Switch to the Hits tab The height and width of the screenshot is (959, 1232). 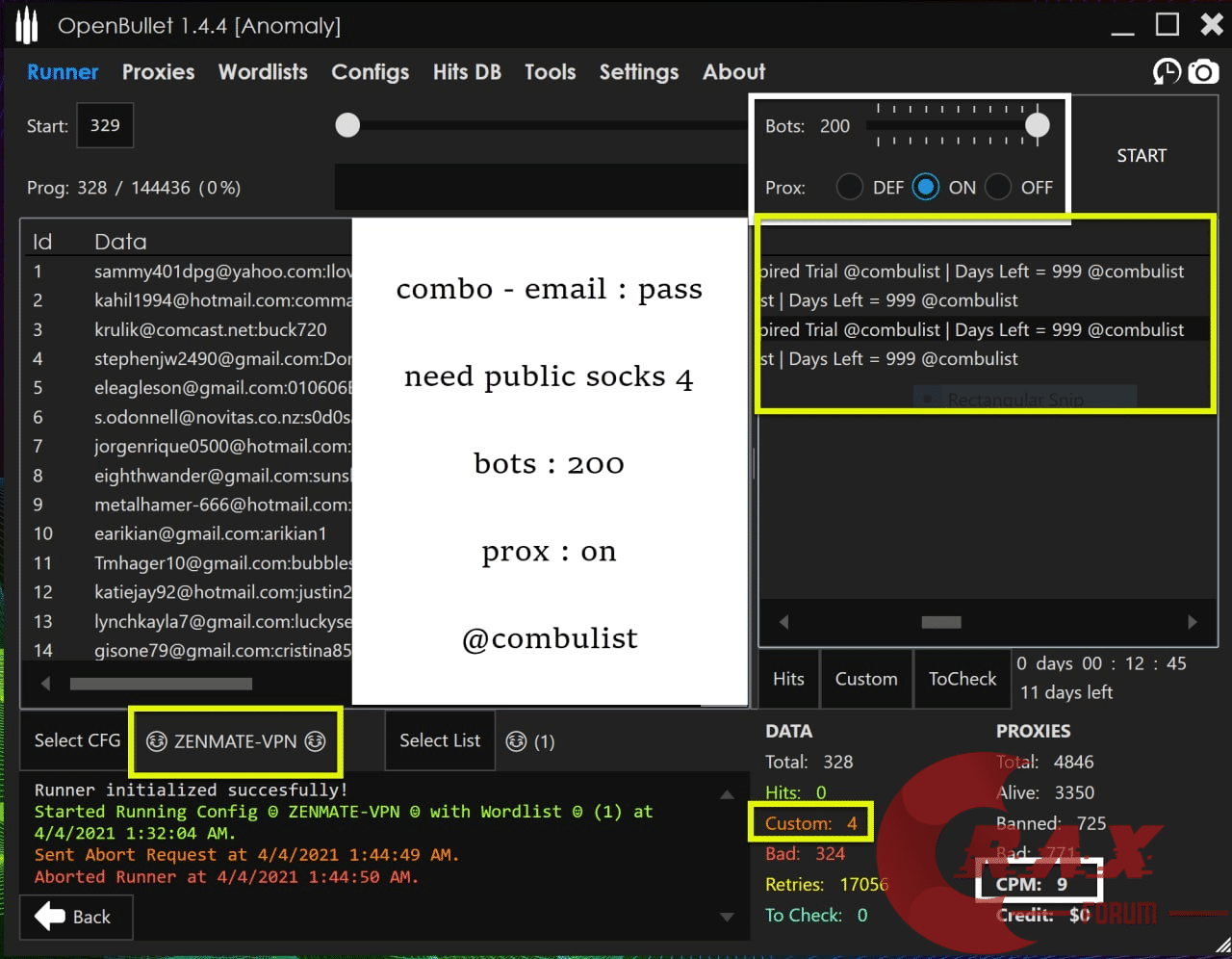tap(788, 679)
